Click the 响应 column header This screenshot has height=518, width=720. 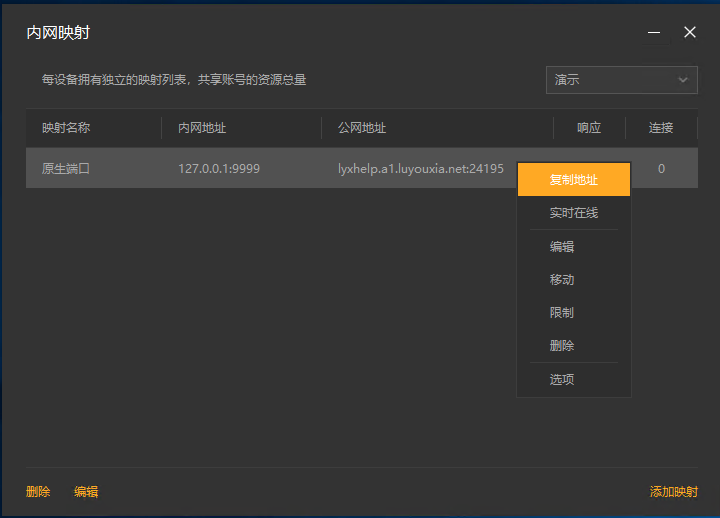point(590,128)
